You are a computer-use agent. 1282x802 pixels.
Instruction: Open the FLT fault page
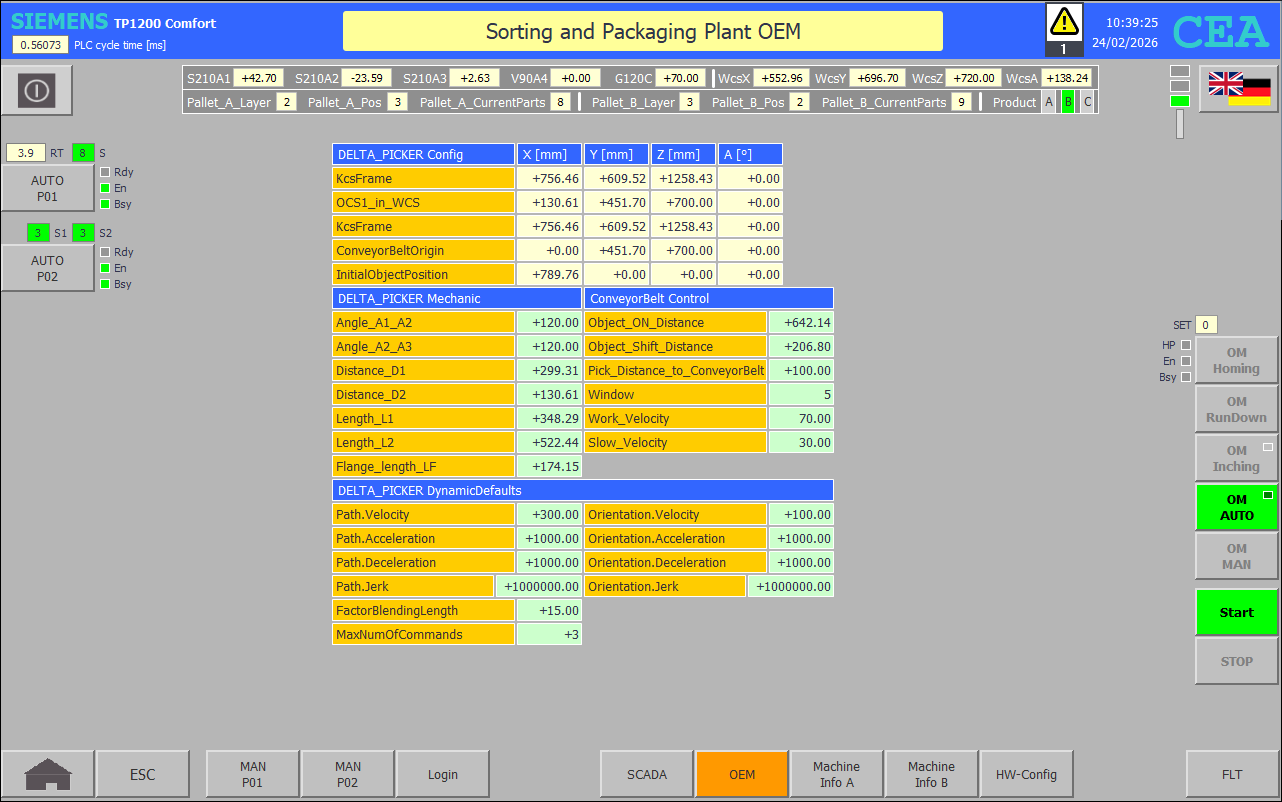(x=1232, y=774)
